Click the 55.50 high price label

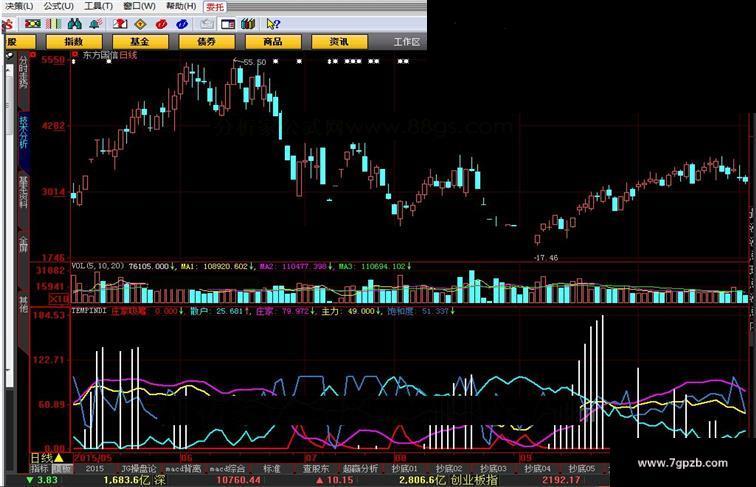(x=255, y=62)
